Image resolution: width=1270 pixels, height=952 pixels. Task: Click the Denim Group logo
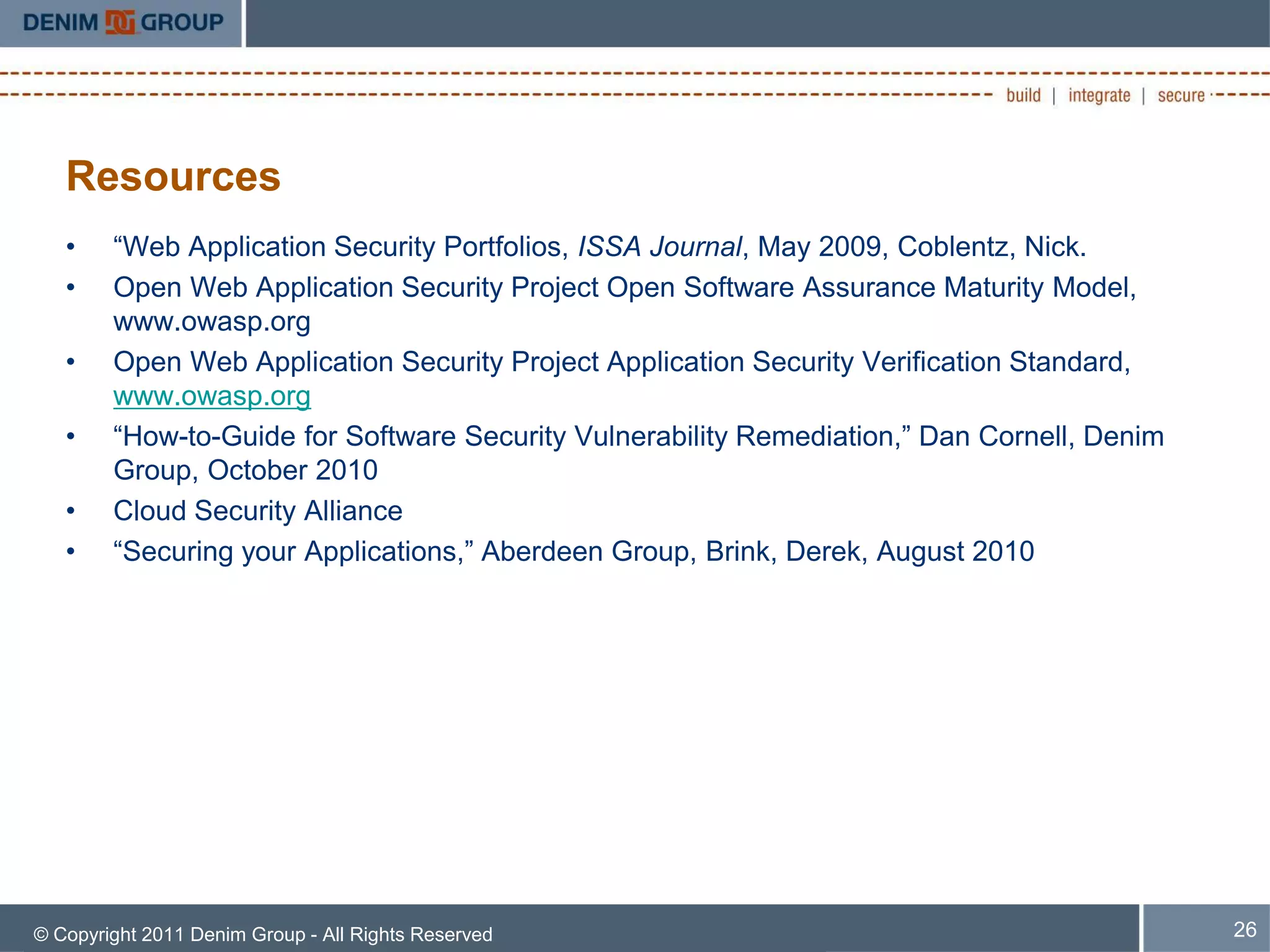[123, 23]
